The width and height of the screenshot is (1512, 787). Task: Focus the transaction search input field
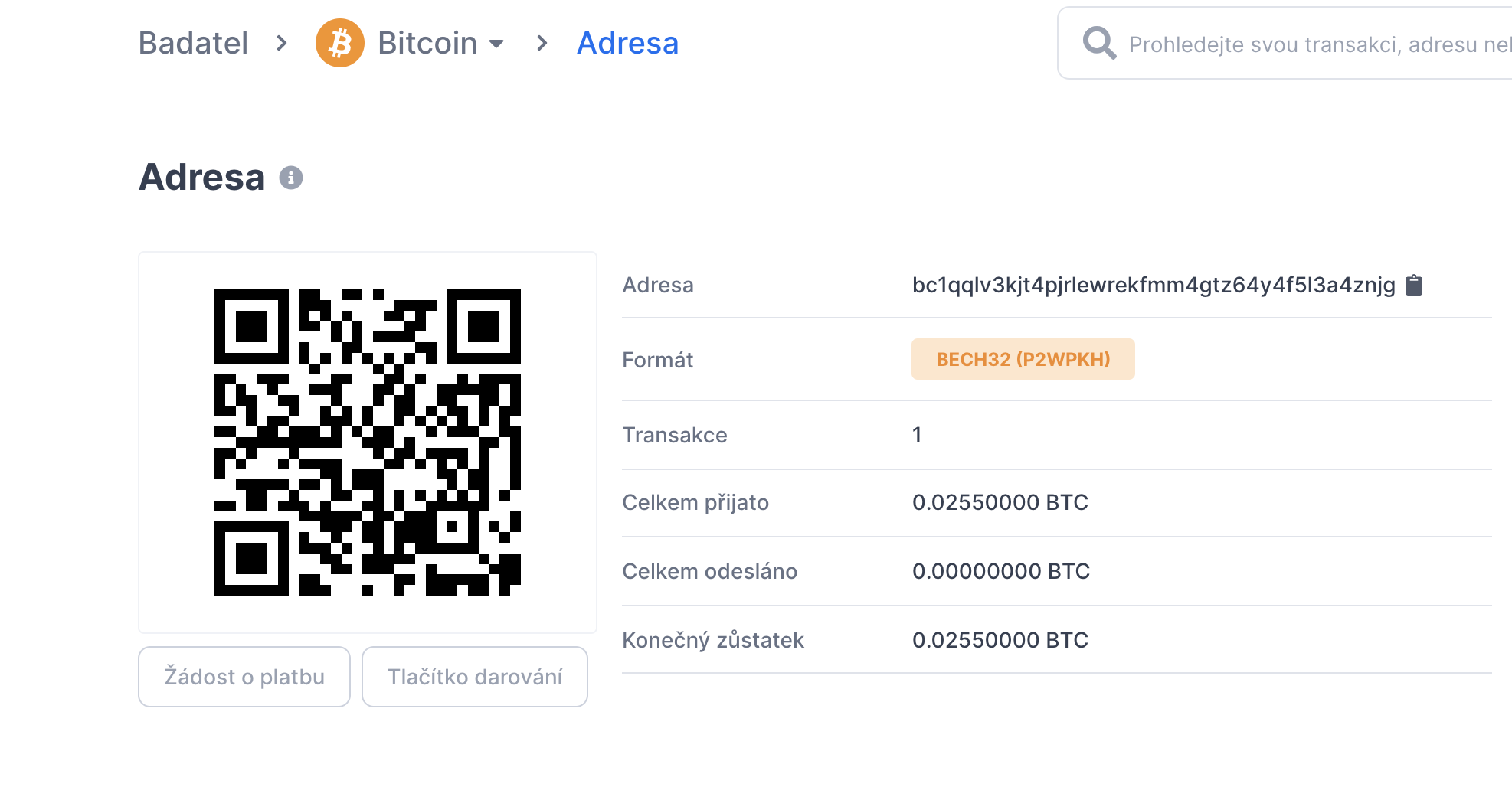(x=1317, y=44)
